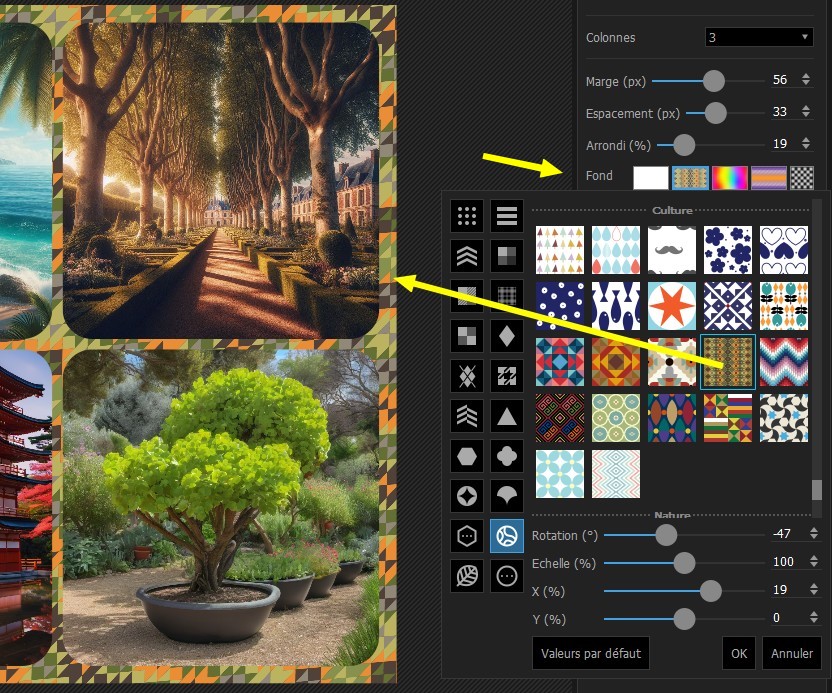832x693 pixels.
Task: Adjust the Y (%) value stepper
Action: pos(814,617)
